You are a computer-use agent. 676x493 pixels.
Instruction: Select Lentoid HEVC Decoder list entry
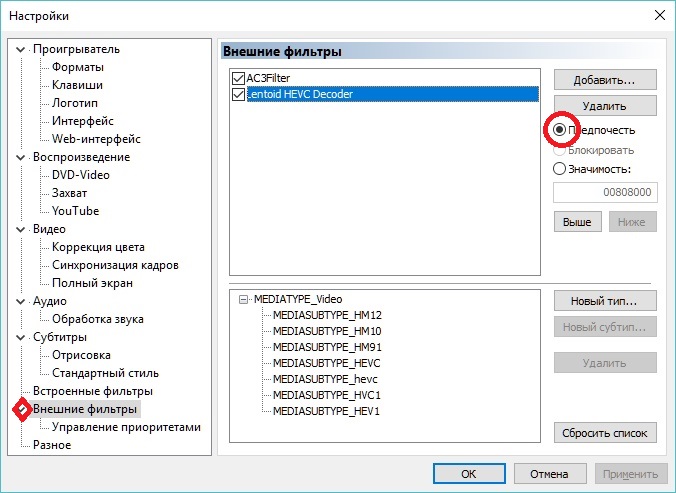click(x=392, y=94)
